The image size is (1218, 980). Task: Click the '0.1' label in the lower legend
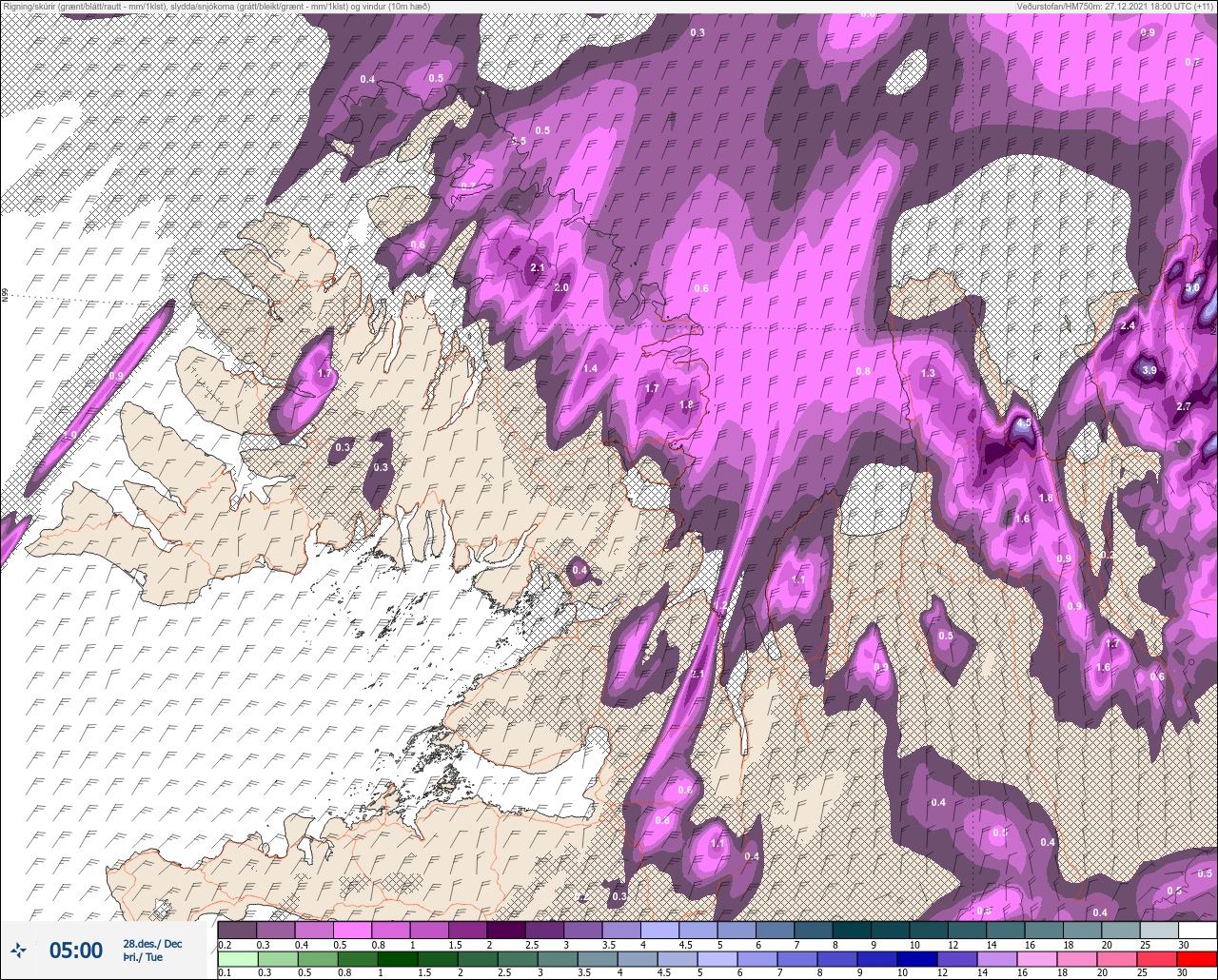pos(225,972)
